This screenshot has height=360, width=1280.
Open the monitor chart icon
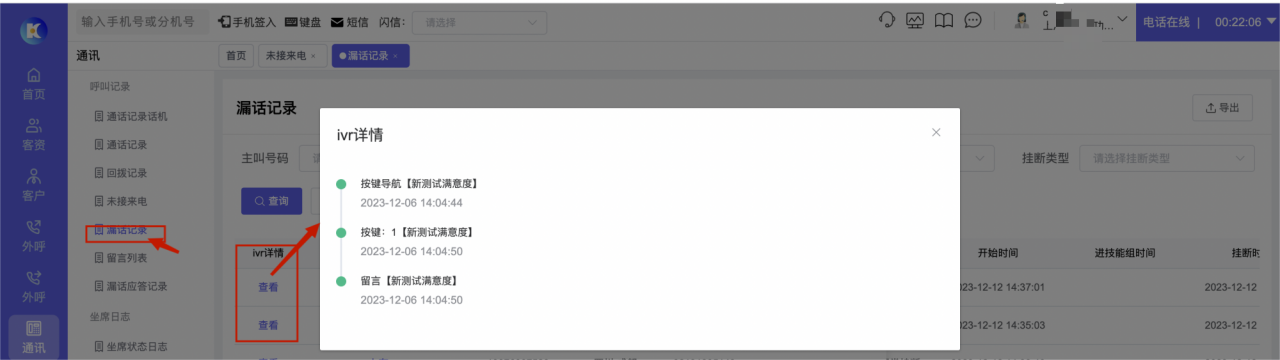point(915,21)
